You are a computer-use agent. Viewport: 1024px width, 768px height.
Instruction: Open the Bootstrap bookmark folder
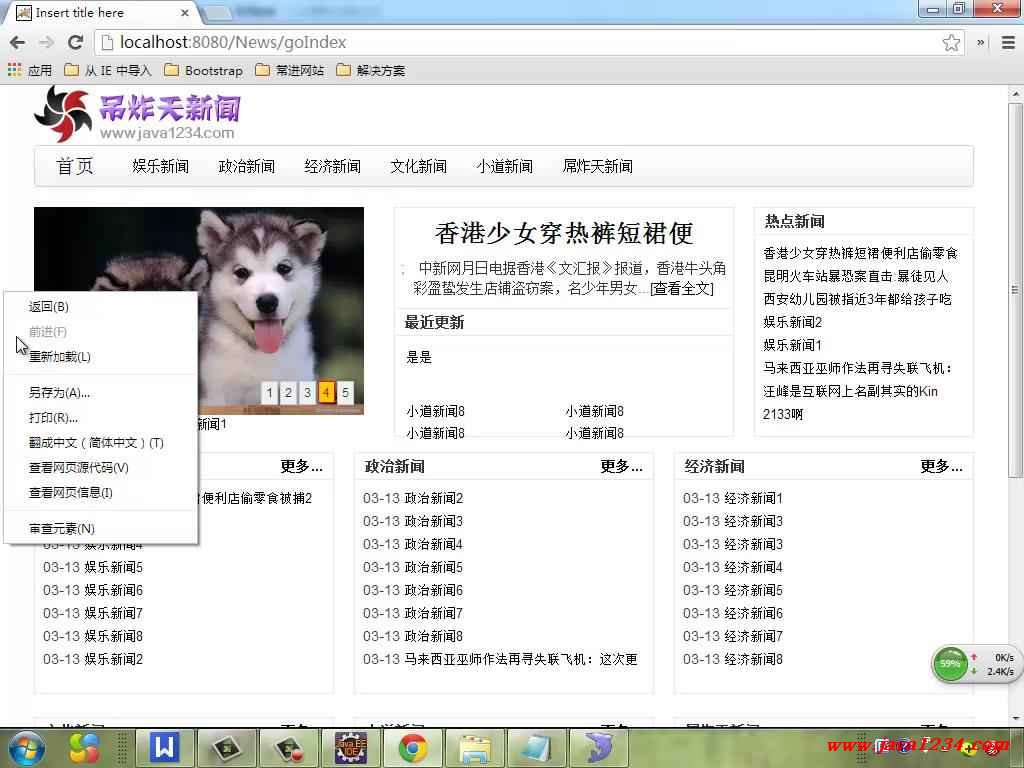click(204, 70)
